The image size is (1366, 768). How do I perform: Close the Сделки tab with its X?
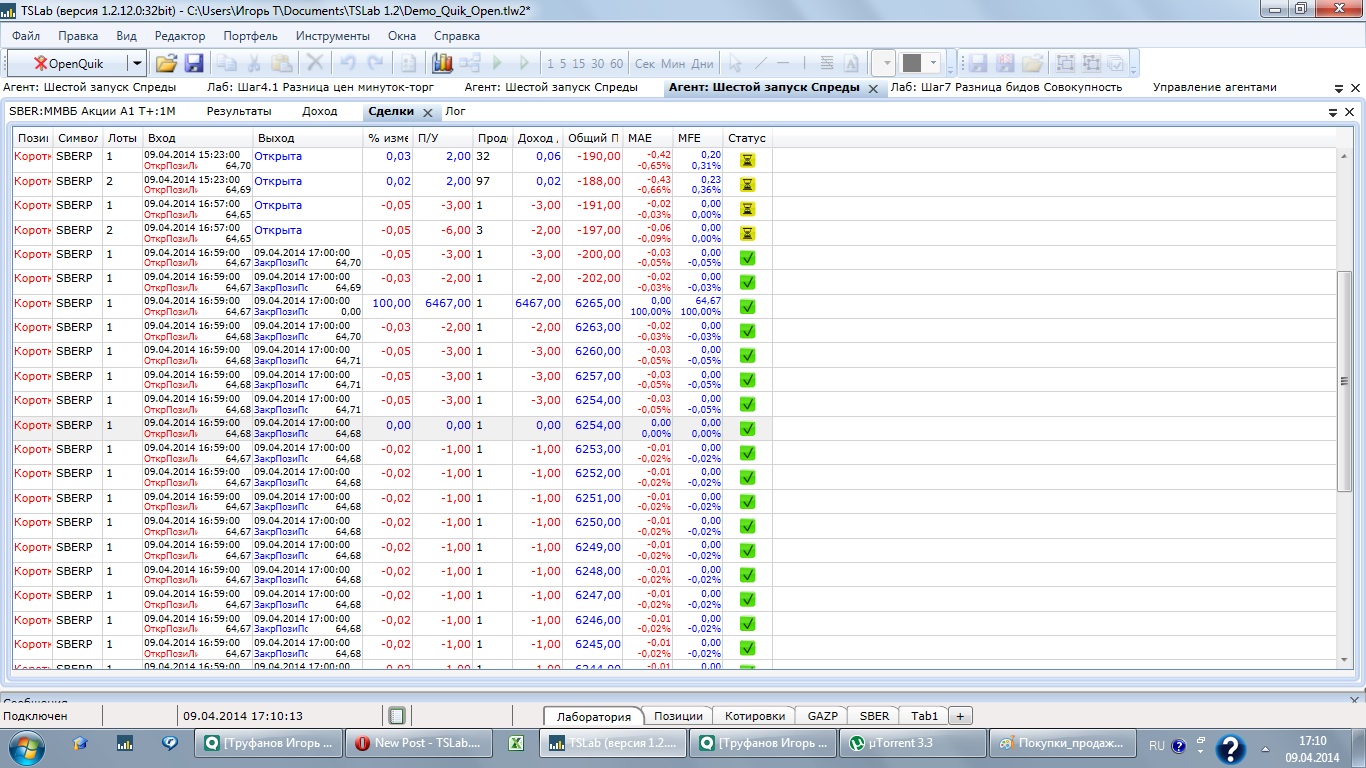[427, 113]
